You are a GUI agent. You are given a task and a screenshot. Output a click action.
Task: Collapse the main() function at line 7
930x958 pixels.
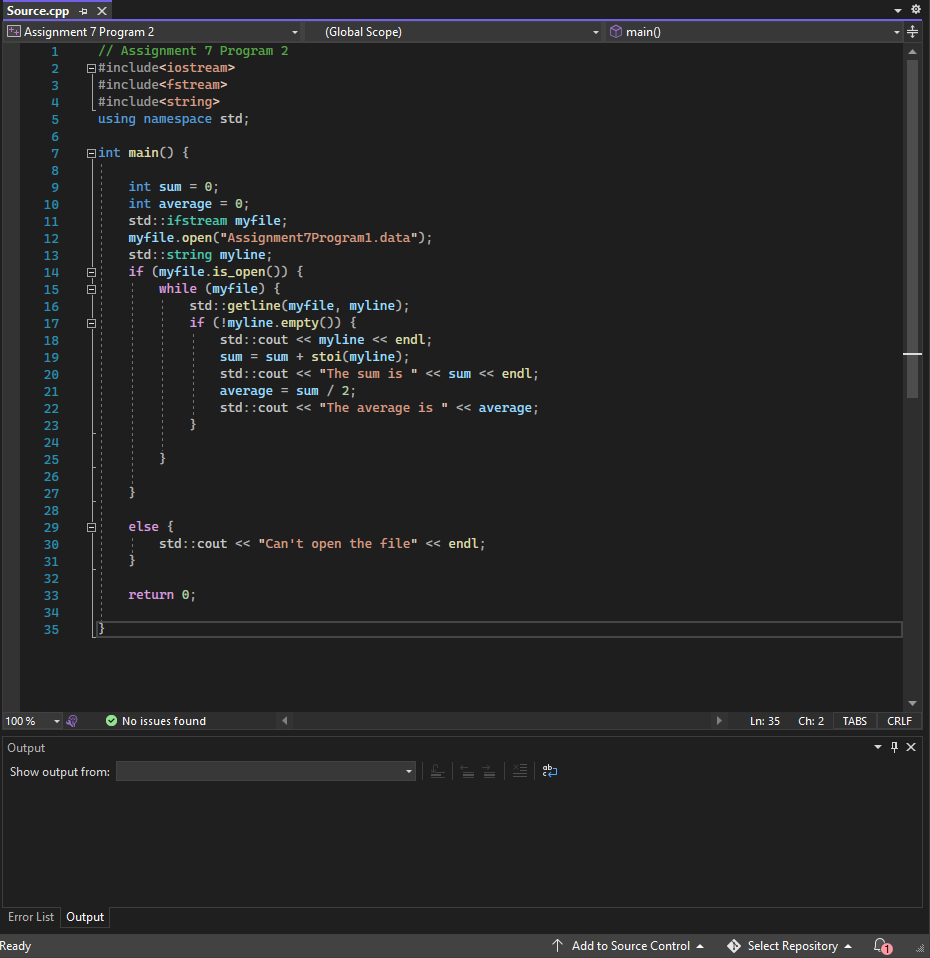(x=90, y=152)
